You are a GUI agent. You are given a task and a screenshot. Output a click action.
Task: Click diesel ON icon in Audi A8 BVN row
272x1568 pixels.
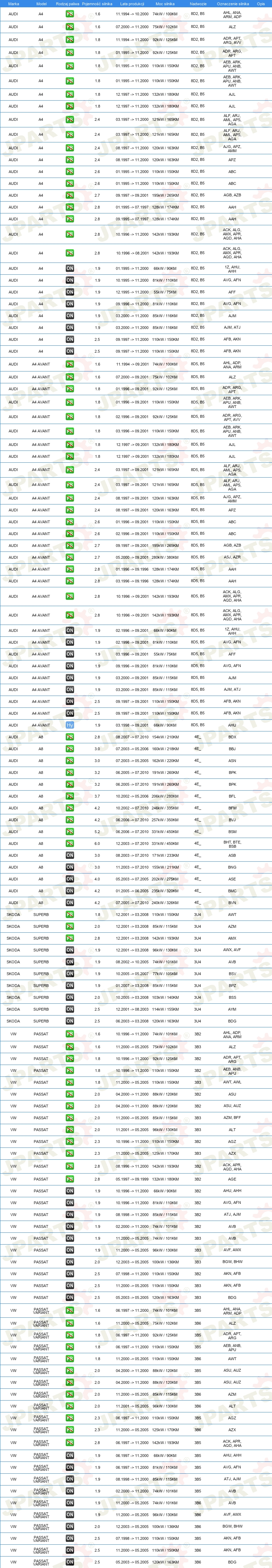(70, 903)
